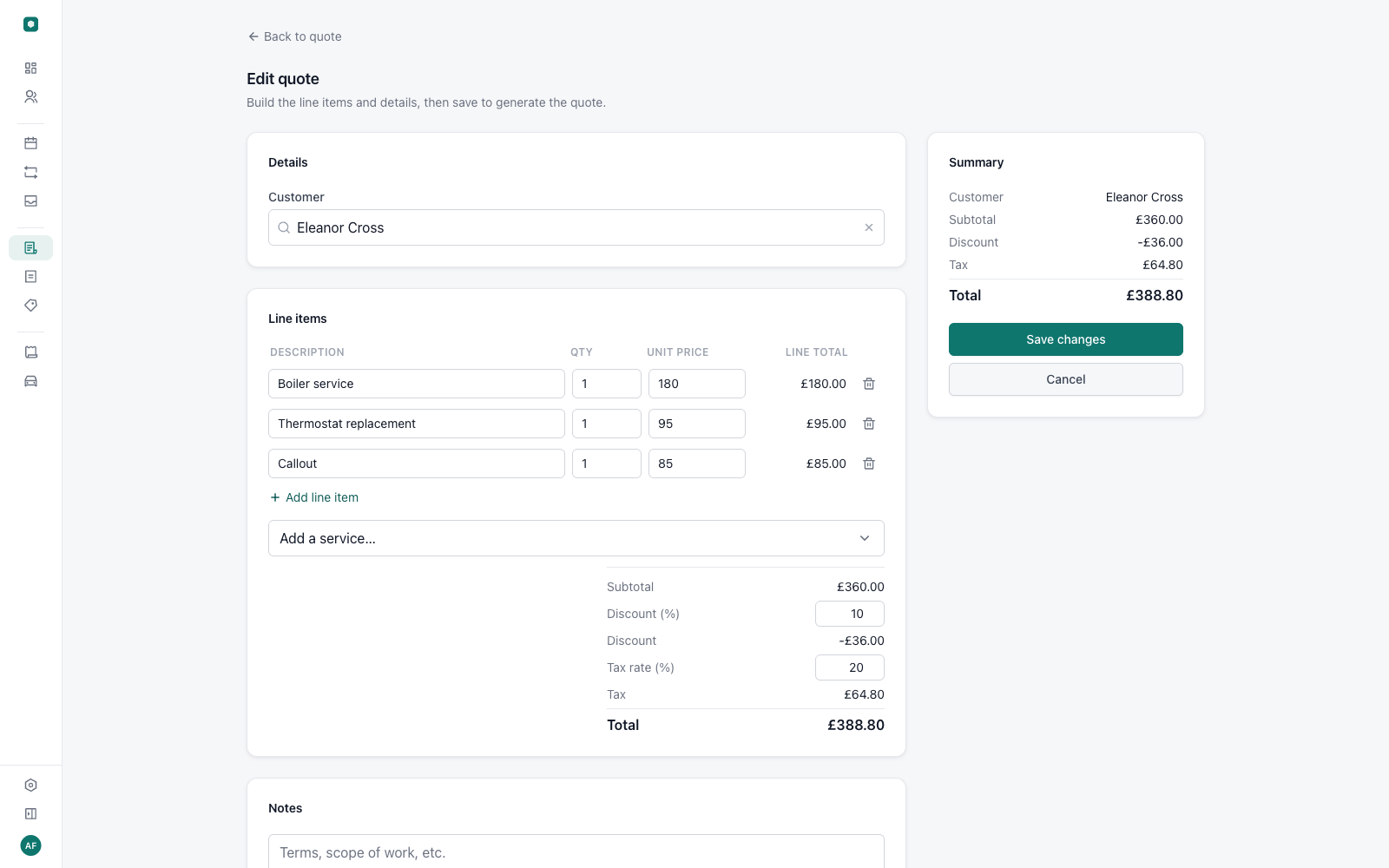The image size is (1389, 868).
Task: Open the invoices document icon in sidebar
Action: (30, 276)
